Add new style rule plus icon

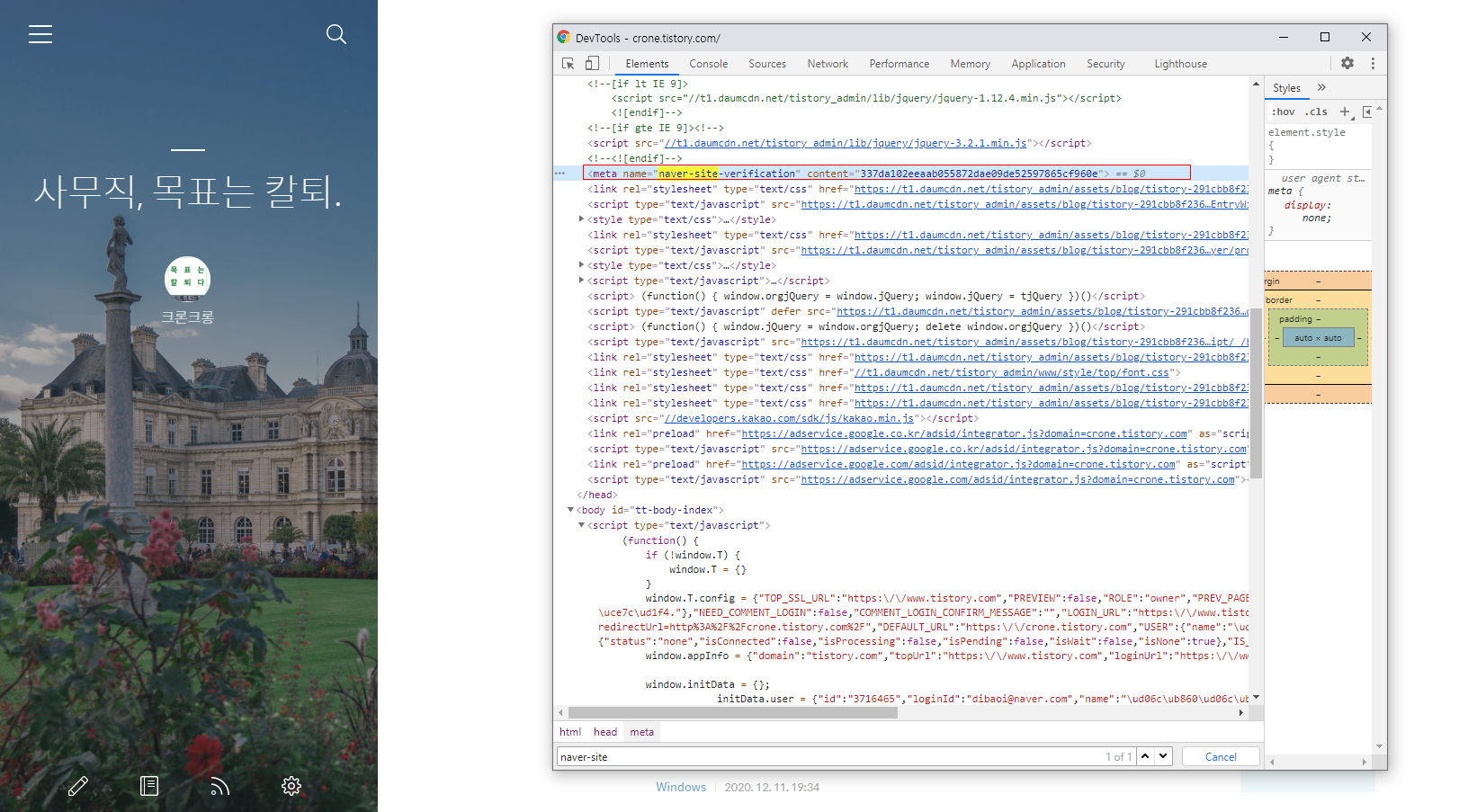coord(1346,112)
